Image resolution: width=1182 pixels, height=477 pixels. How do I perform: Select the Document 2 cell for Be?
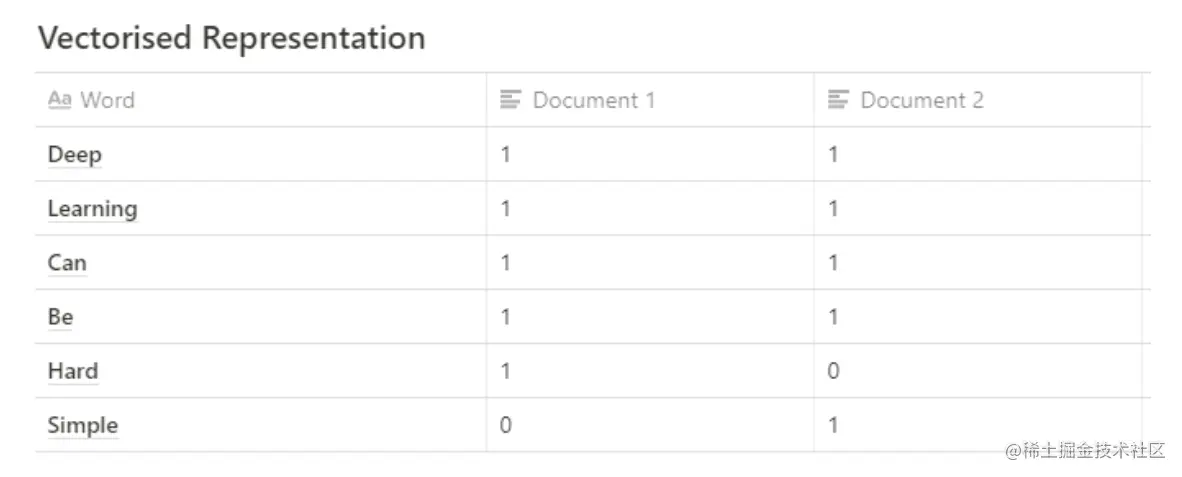click(978, 317)
